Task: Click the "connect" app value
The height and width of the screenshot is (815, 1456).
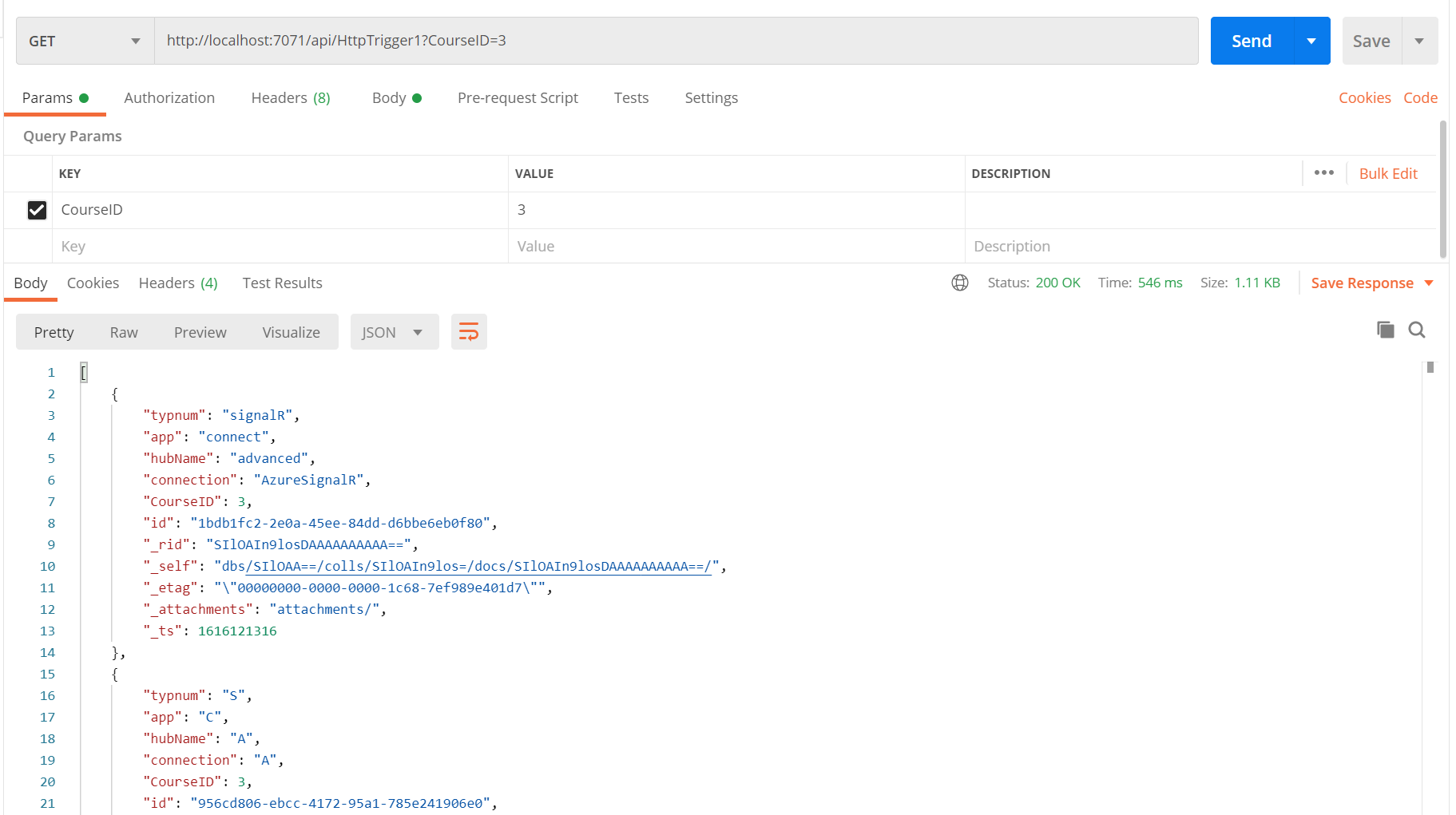Action: pyautogui.click(x=233, y=437)
